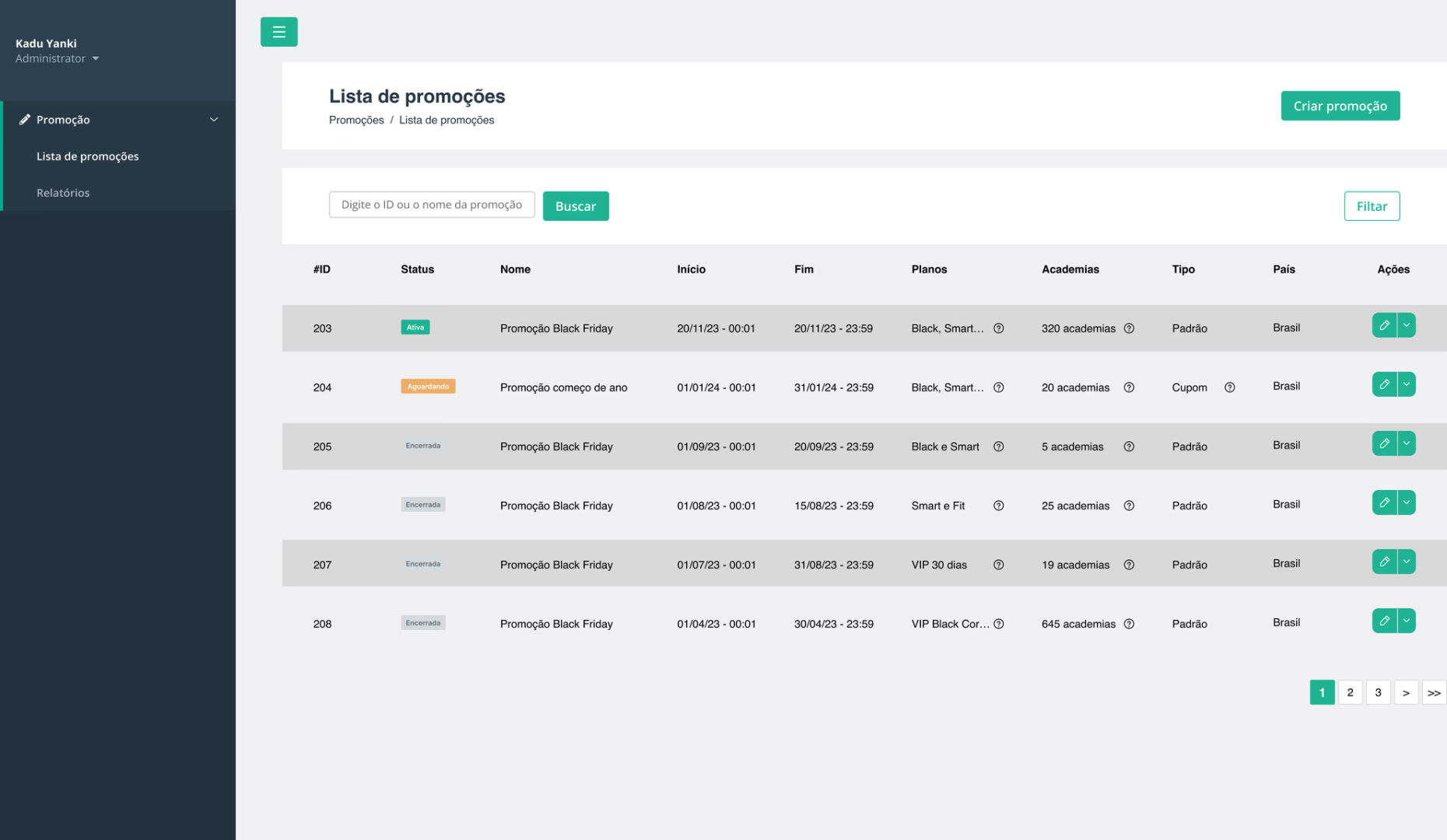Open actions dropdown for promotion 204
This screenshot has height=840, width=1447.
click(x=1407, y=384)
